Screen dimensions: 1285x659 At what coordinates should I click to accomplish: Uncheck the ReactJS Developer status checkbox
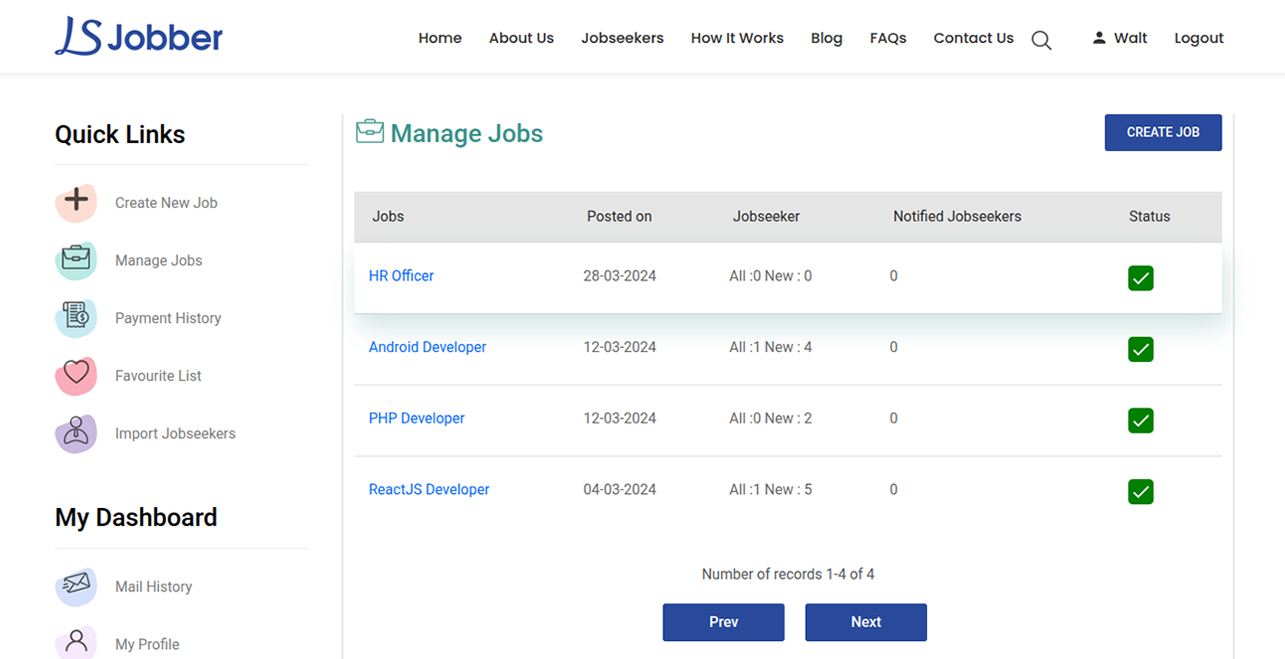coord(1140,491)
